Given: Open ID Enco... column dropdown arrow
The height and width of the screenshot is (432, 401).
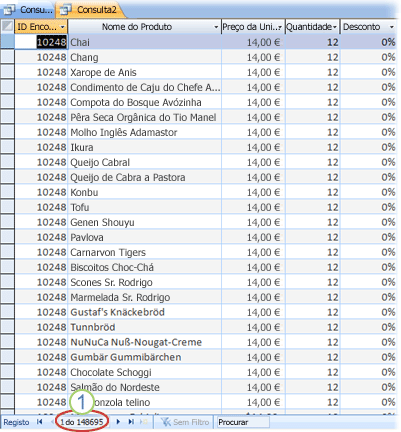Looking at the screenshot, I should point(62,27).
